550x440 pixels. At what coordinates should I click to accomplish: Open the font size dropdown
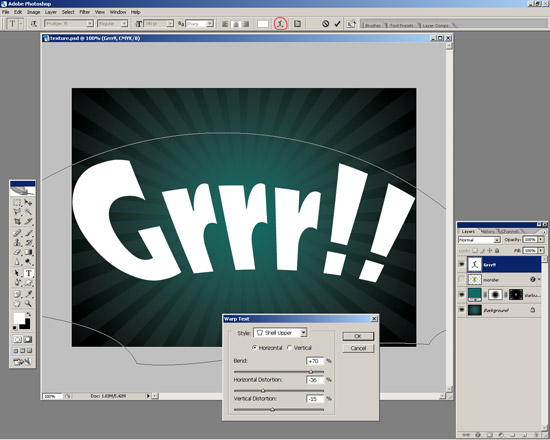click(170, 24)
